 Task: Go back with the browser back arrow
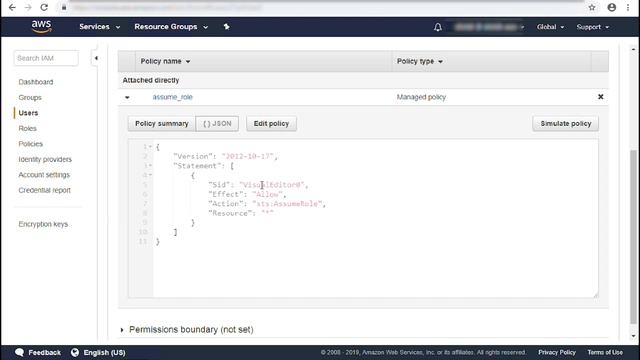click(x=12, y=7)
